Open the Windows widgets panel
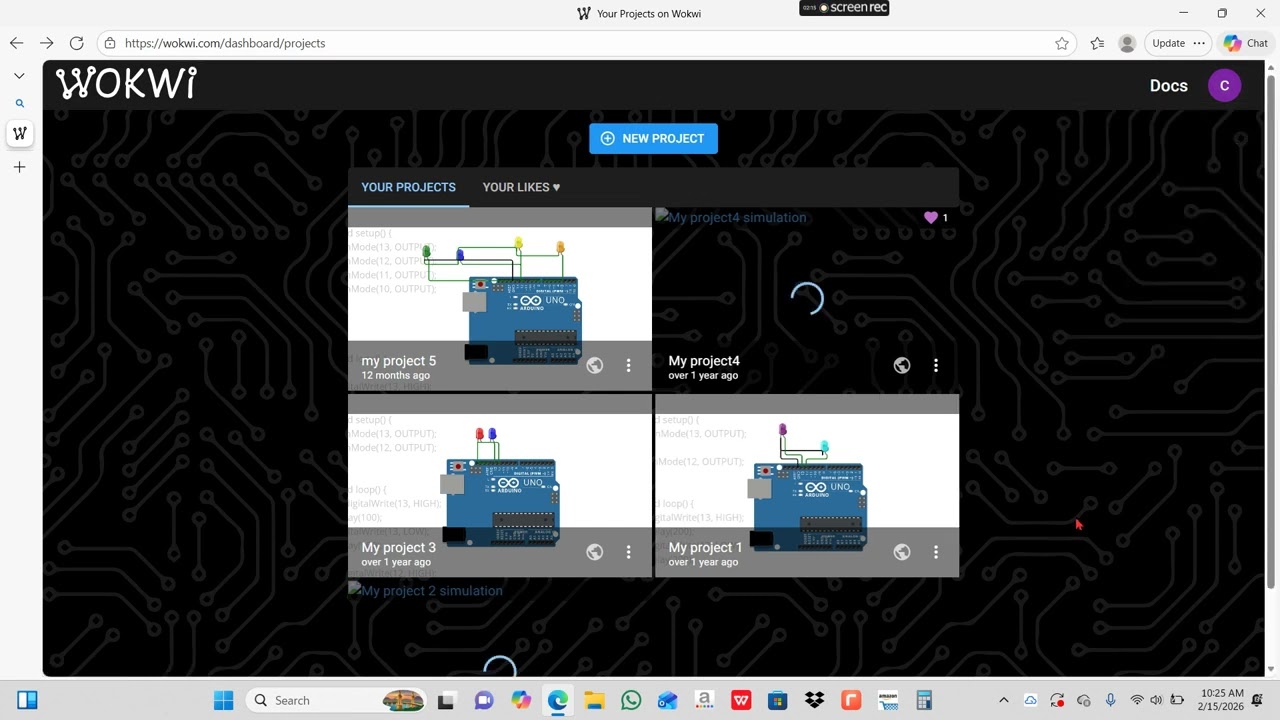This screenshot has height=720, width=1280. click(27, 700)
